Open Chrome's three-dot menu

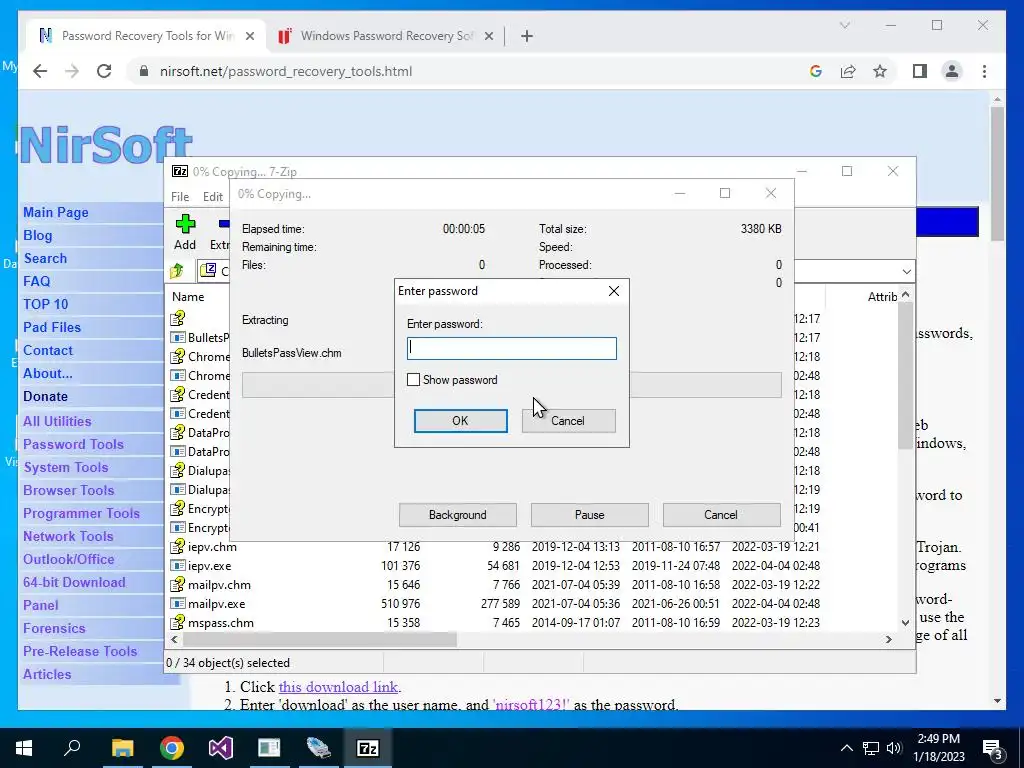click(x=984, y=71)
